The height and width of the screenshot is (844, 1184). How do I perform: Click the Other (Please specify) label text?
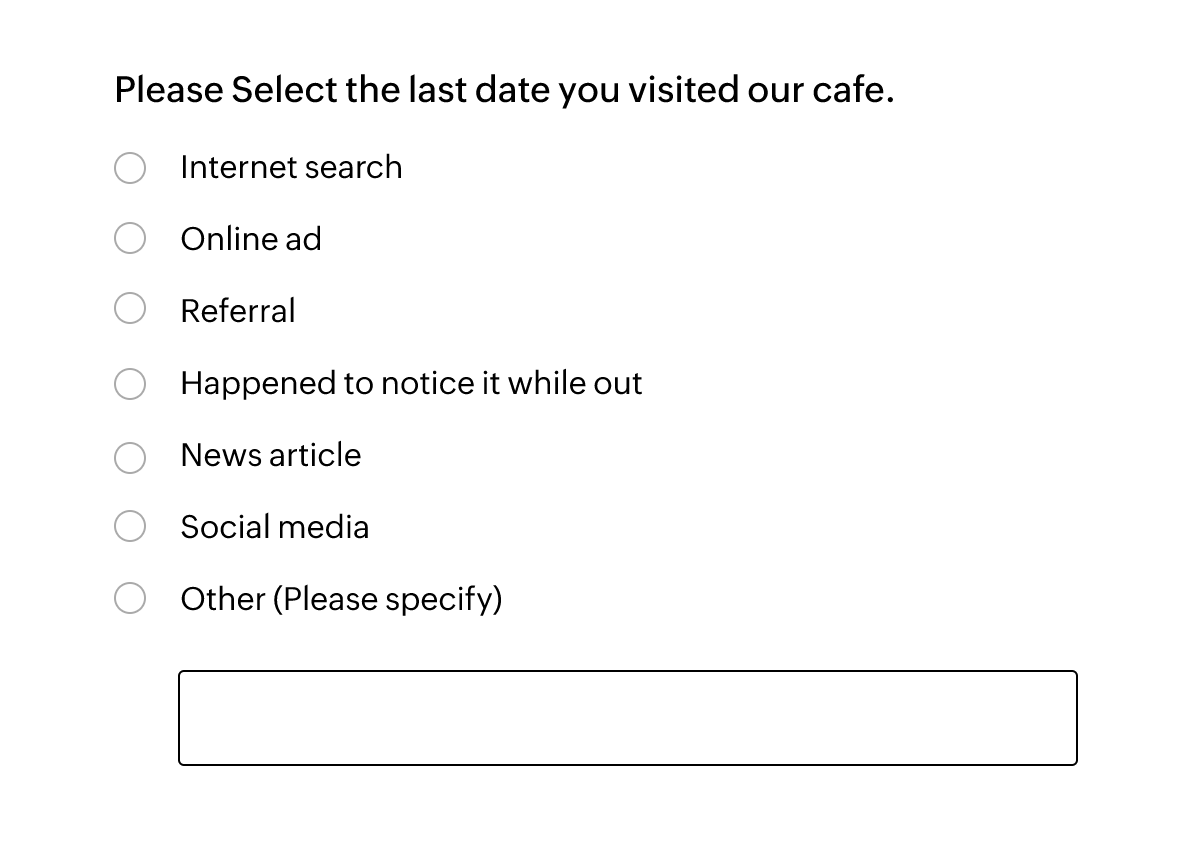coord(341,599)
